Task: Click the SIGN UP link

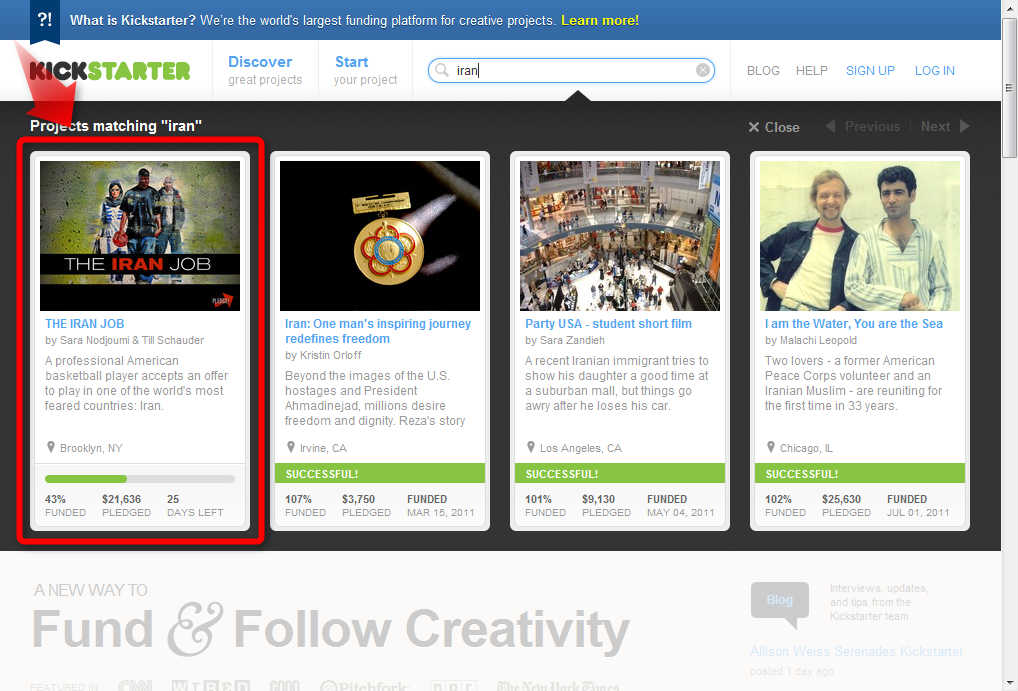Action: coord(870,70)
